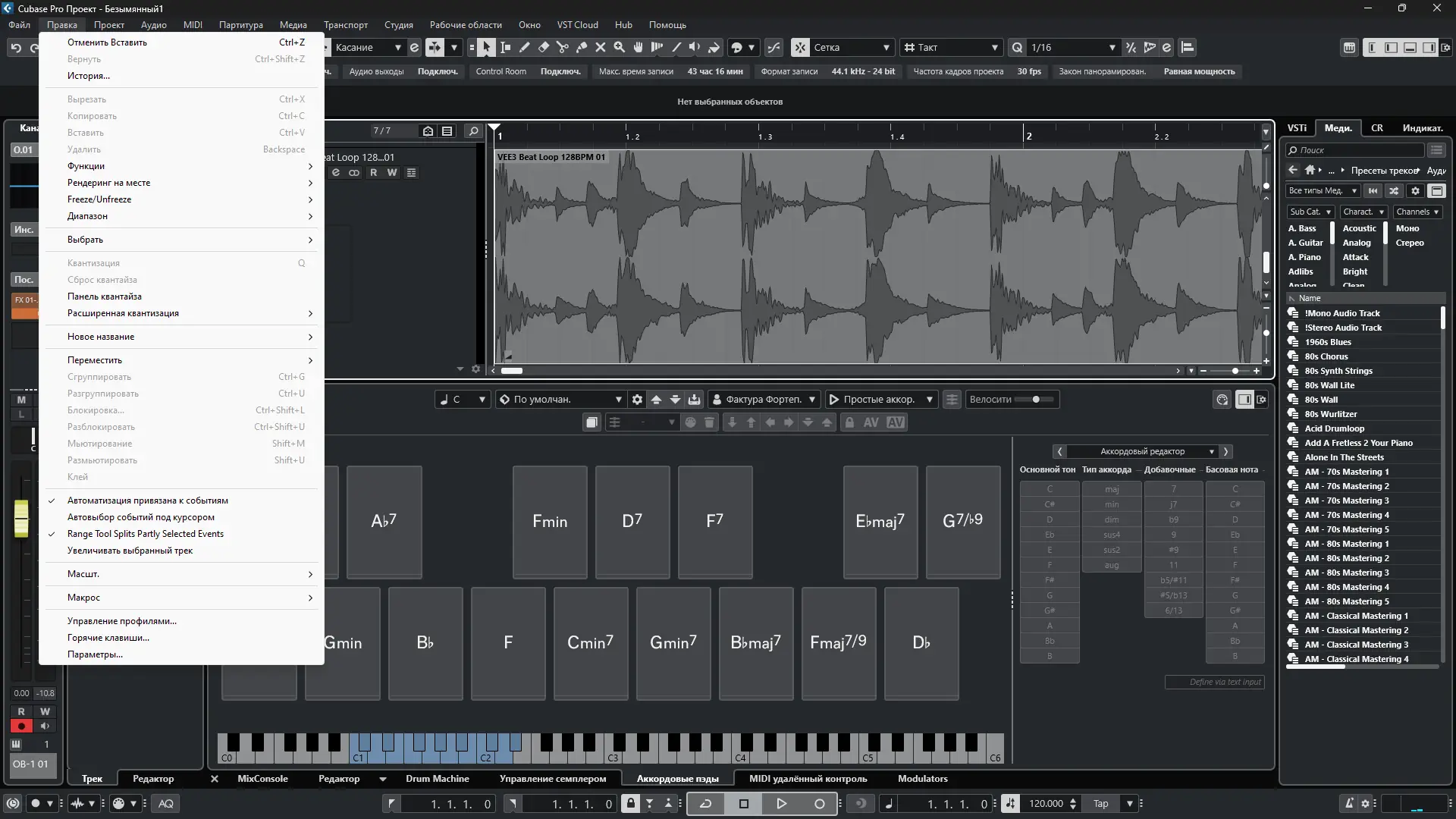Activate the Cycle loop button
Image resolution: width=1456 pixels, height=819 pixels.
click(x=705, y=804)
